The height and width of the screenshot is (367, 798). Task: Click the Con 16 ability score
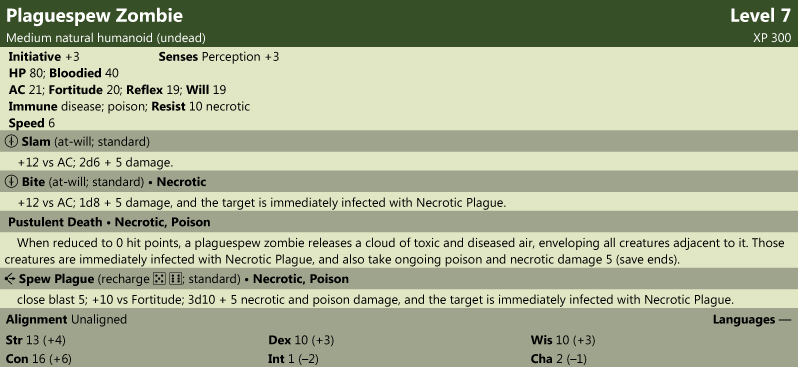tap(39, 359)
